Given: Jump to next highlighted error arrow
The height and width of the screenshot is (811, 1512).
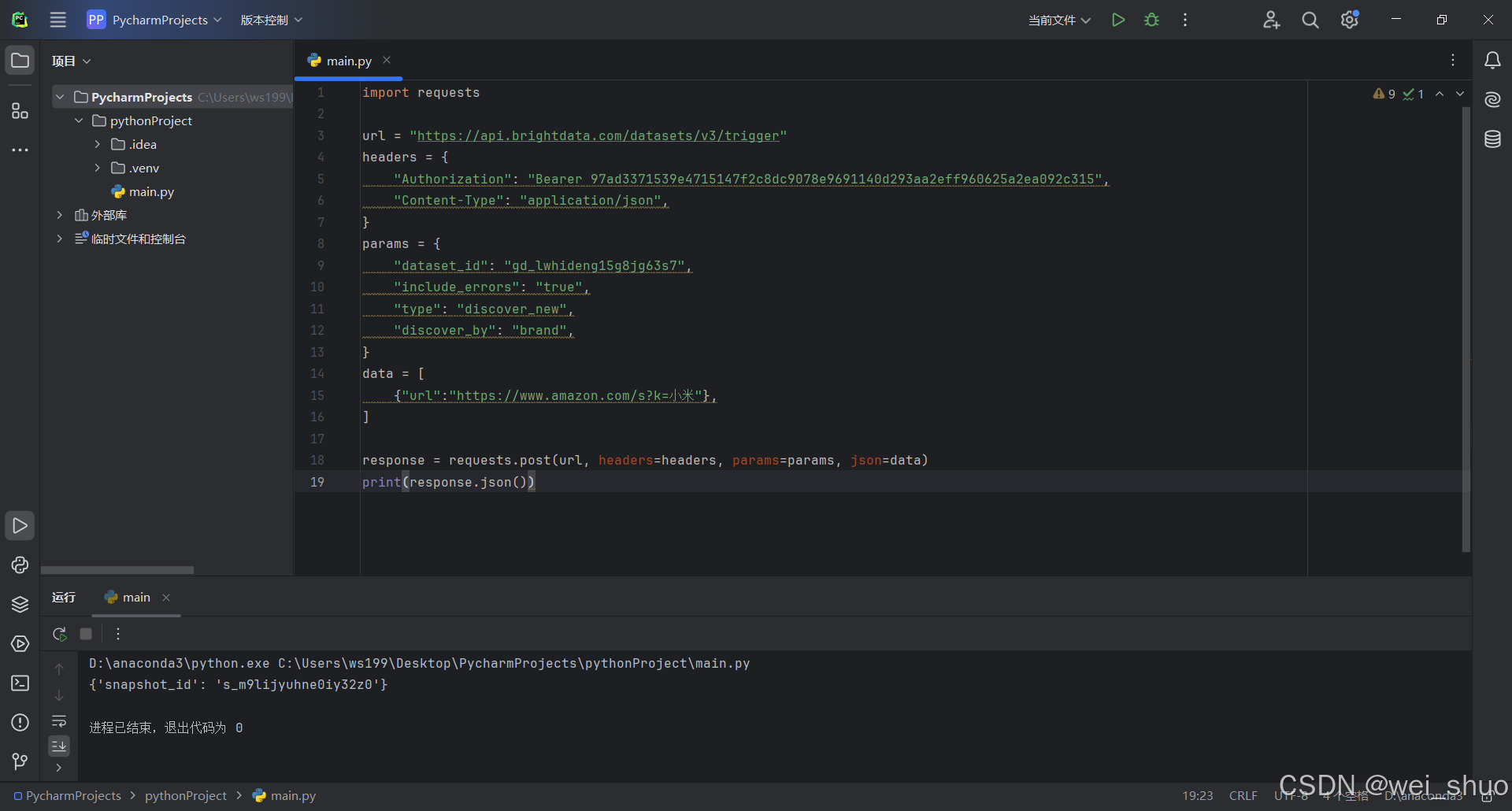Looking at the screenshot, I should pos(1460,94).
